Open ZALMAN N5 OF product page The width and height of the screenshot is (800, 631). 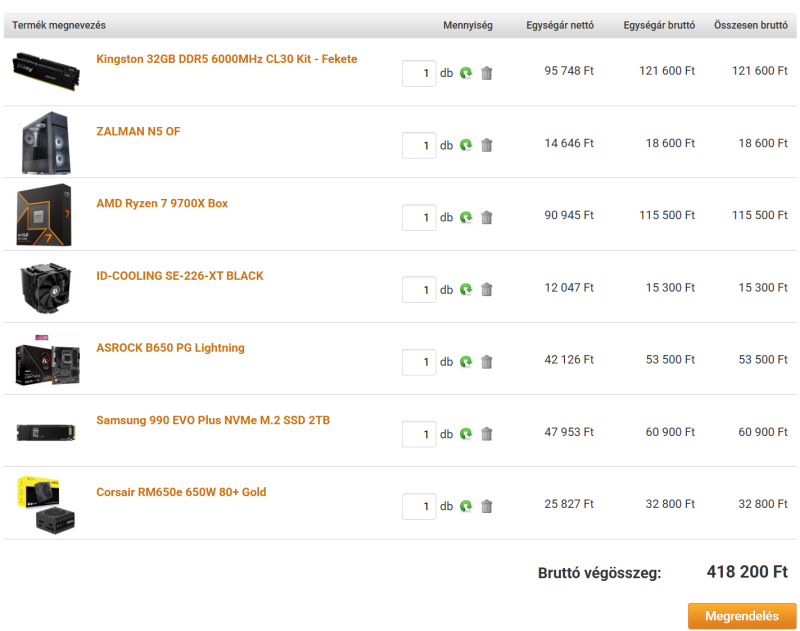(138, 132)
